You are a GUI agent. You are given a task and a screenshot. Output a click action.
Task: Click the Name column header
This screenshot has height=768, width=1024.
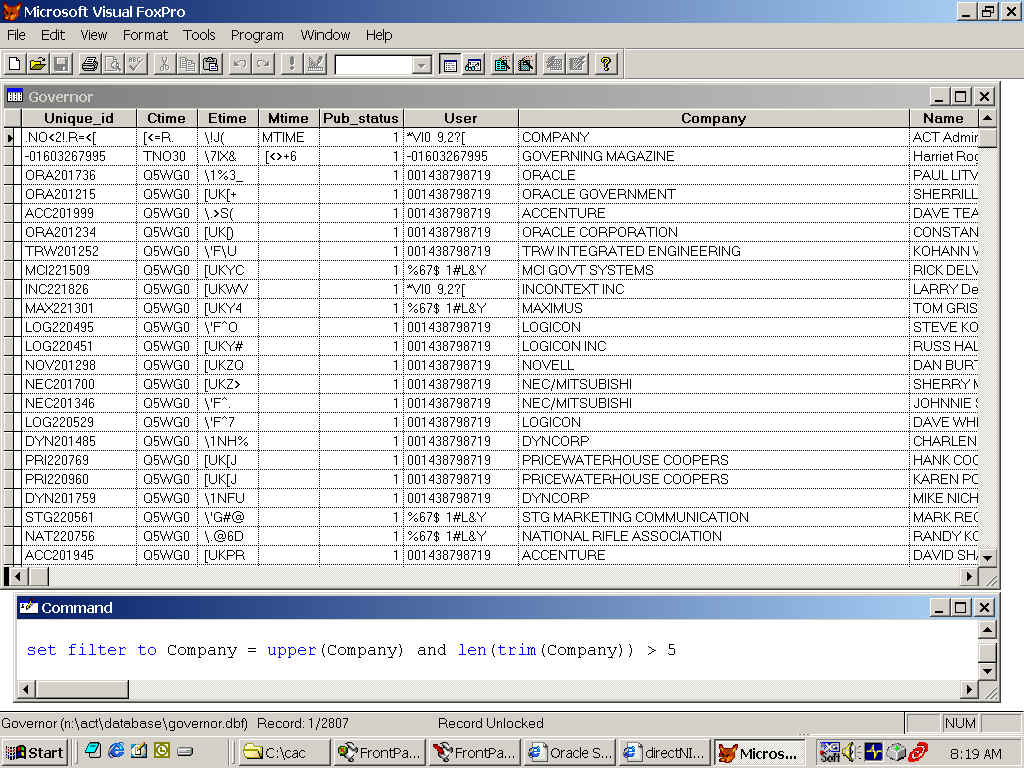tap(944, 118)
